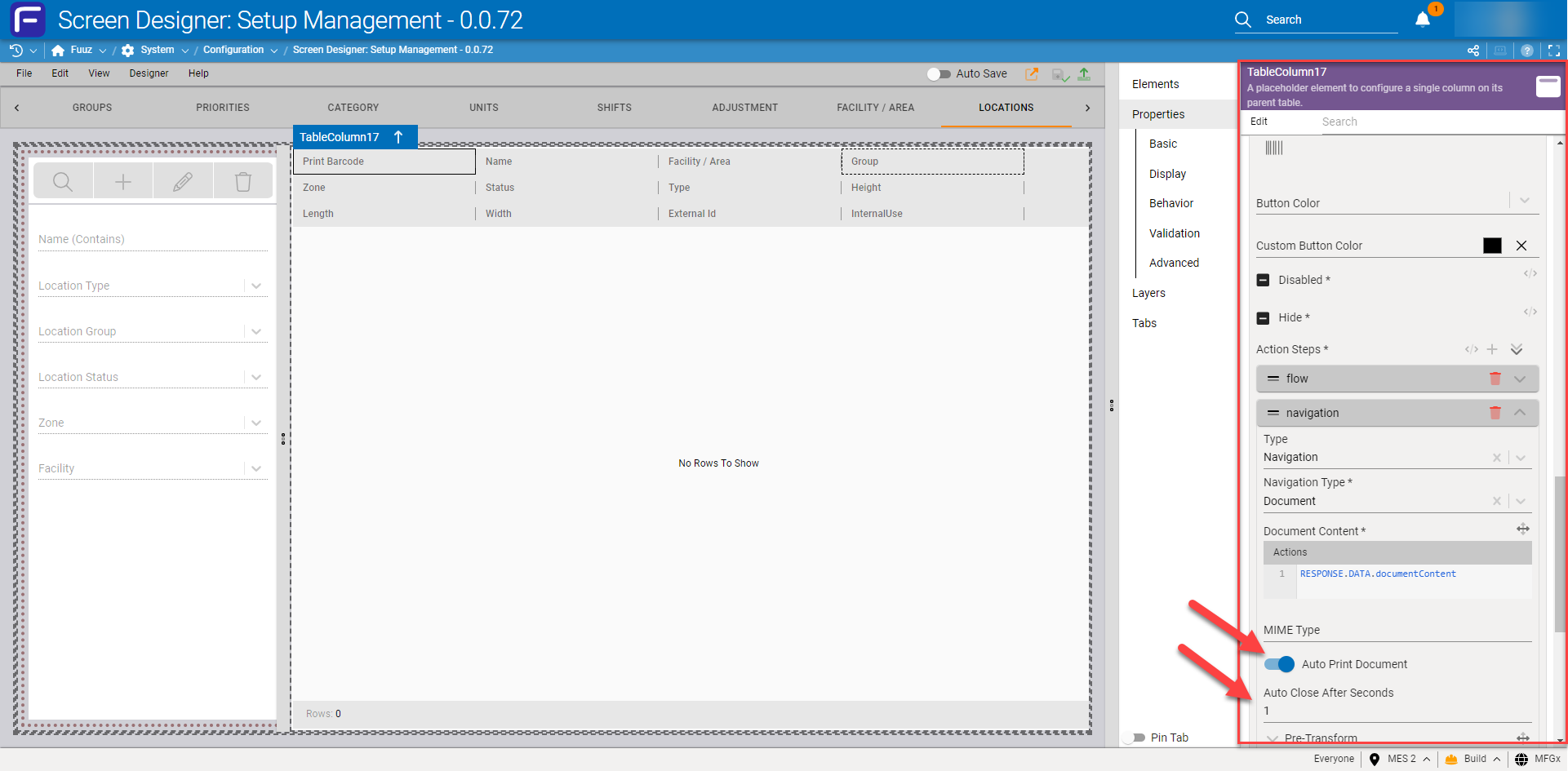Add a new action step with plus icon
Image resolution: width=1568 pixels, height=771 pixels.
1492,349
